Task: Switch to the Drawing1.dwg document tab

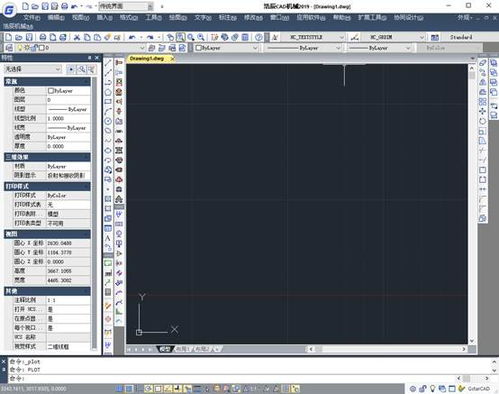Action: (x=147, y=58)
